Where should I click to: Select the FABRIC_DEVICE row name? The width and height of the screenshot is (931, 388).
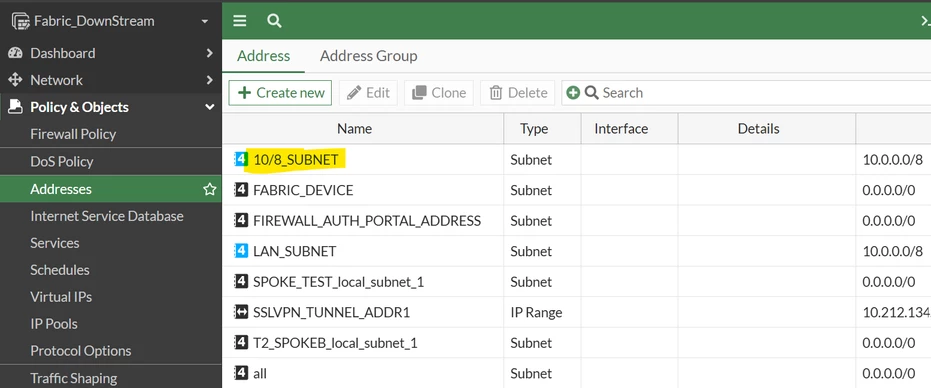(x=303, y=190)
